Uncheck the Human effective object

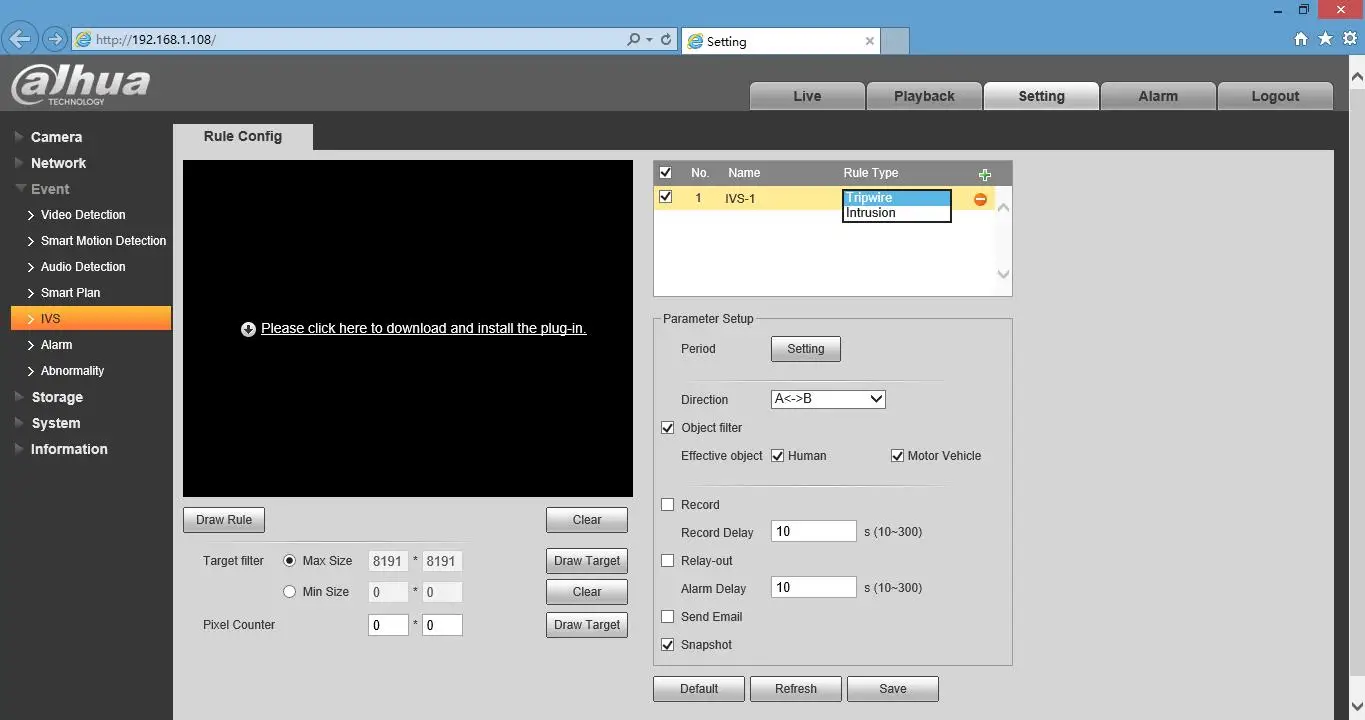pos(777,456)
